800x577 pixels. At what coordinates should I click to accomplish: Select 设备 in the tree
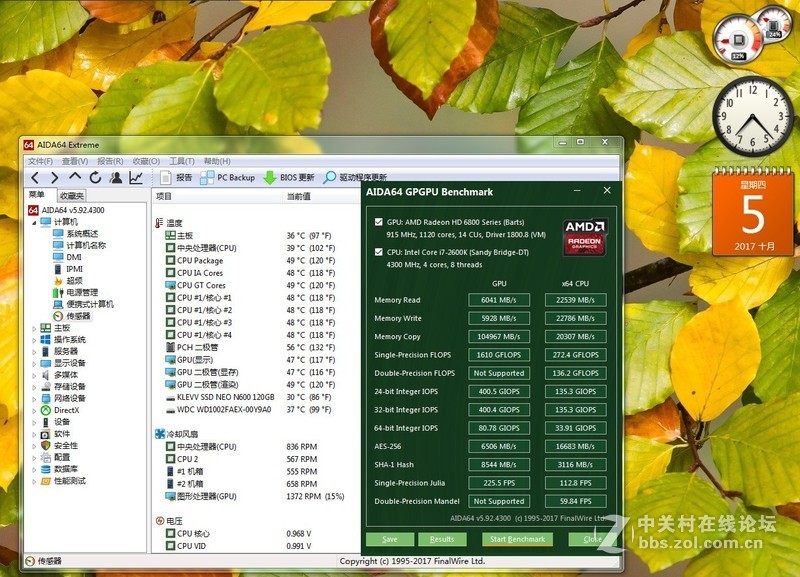[55, 422]
